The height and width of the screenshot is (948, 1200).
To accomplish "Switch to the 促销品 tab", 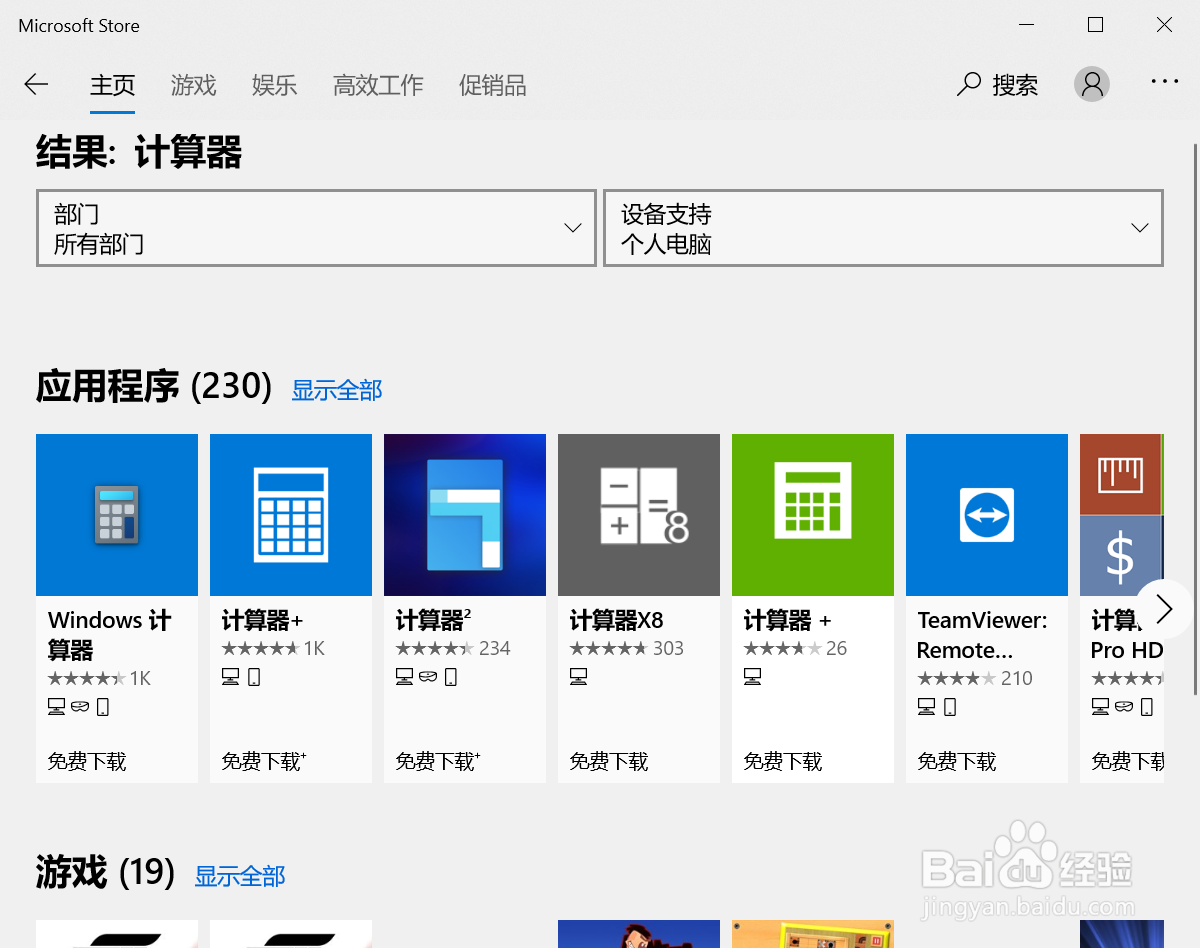I will [x=492, y=85].
